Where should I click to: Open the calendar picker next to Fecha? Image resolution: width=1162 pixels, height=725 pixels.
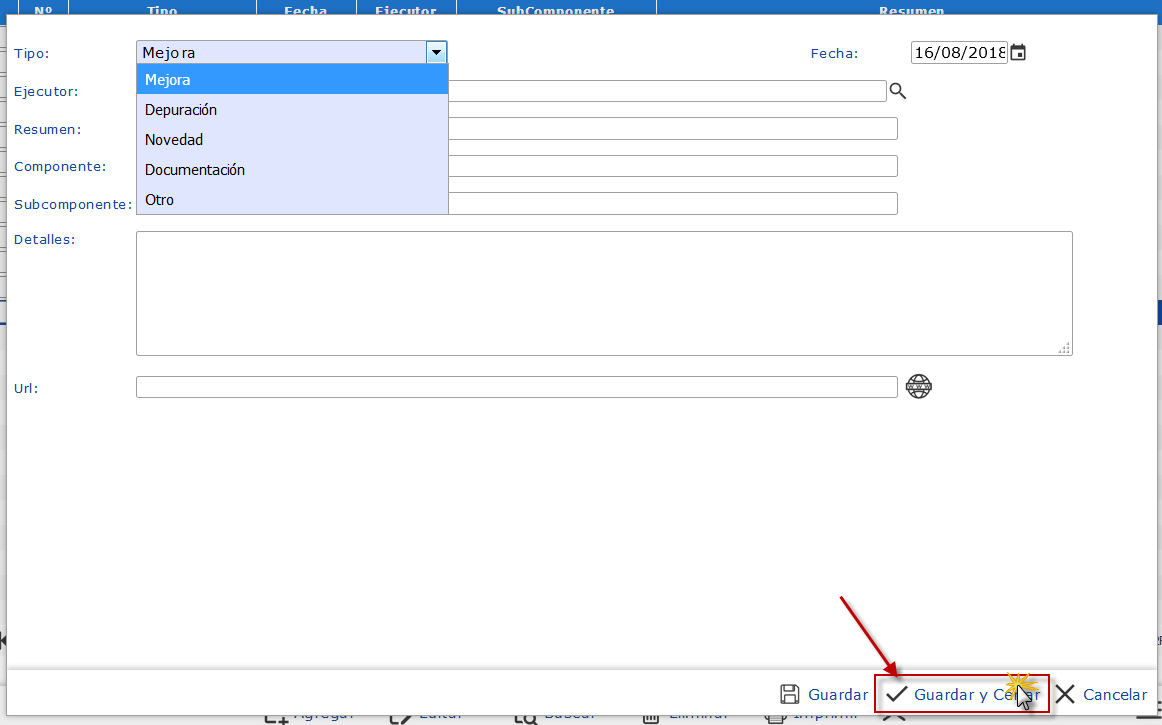point(1018,53)
